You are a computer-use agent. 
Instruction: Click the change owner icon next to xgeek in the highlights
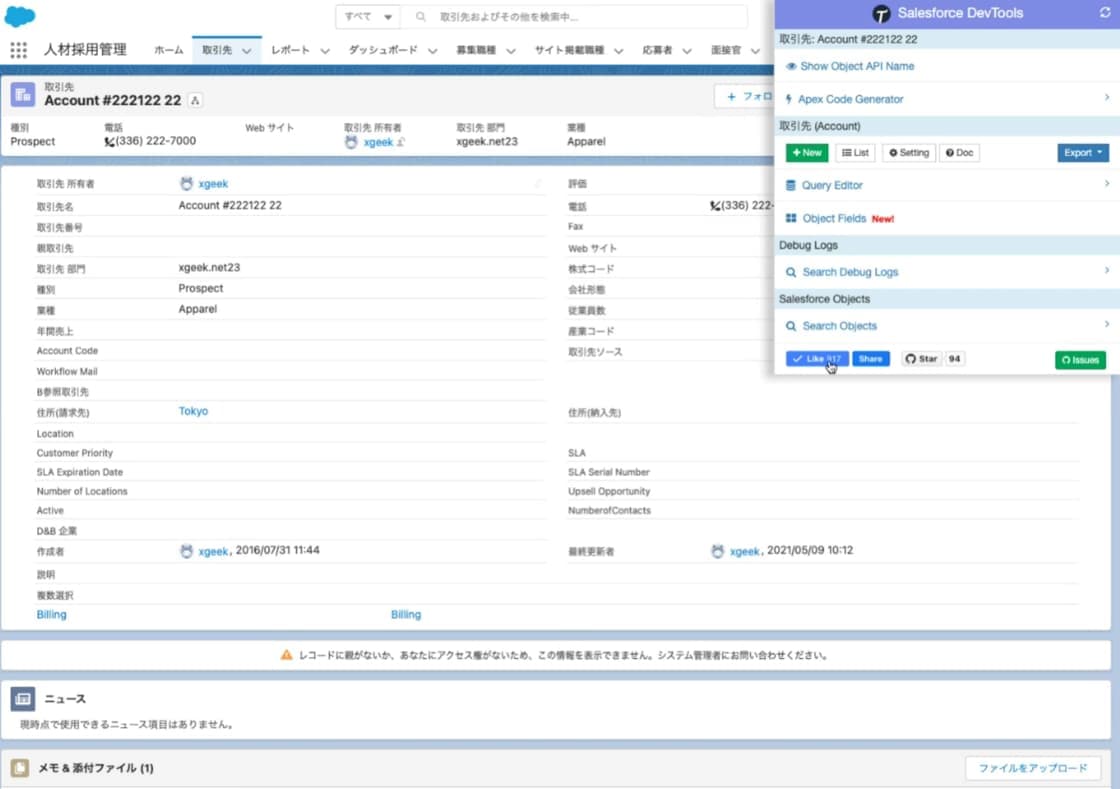[x=401, y=142]
